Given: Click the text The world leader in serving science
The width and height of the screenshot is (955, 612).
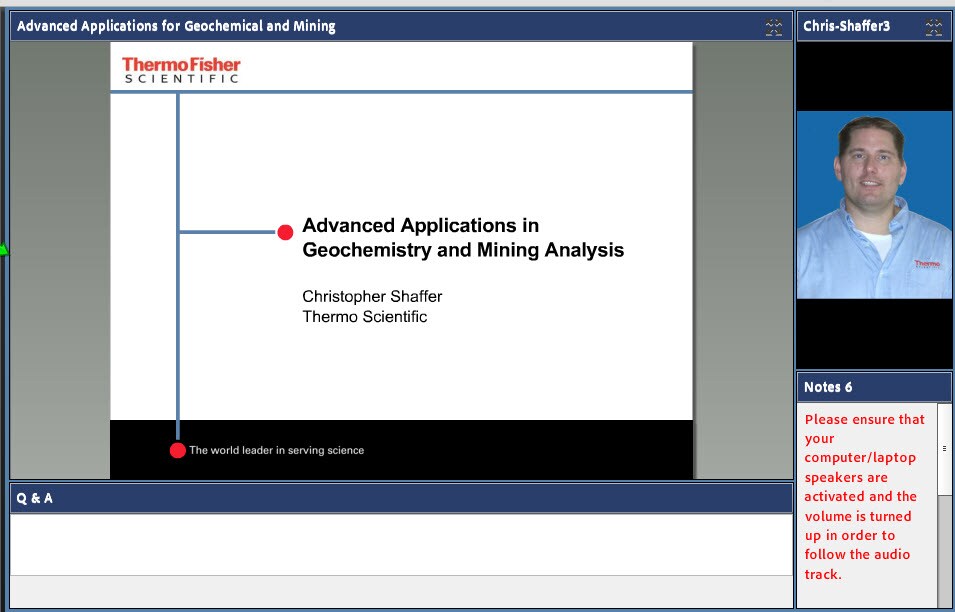Looking at the screenshot, I should pyautogui.click(x=276, y=450).
